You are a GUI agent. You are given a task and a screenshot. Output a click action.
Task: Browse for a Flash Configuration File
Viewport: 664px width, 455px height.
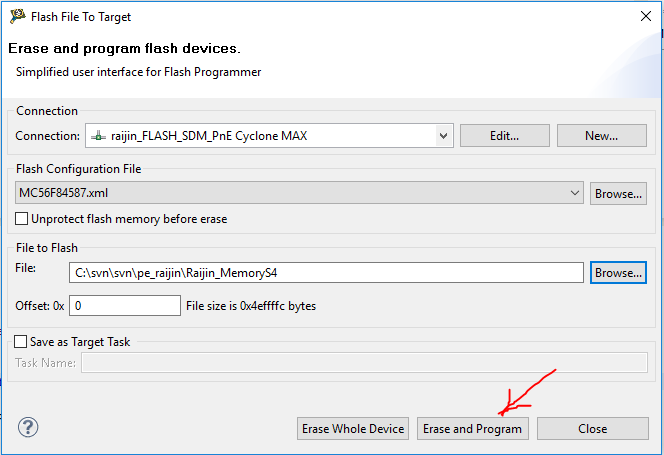point(618,194)
